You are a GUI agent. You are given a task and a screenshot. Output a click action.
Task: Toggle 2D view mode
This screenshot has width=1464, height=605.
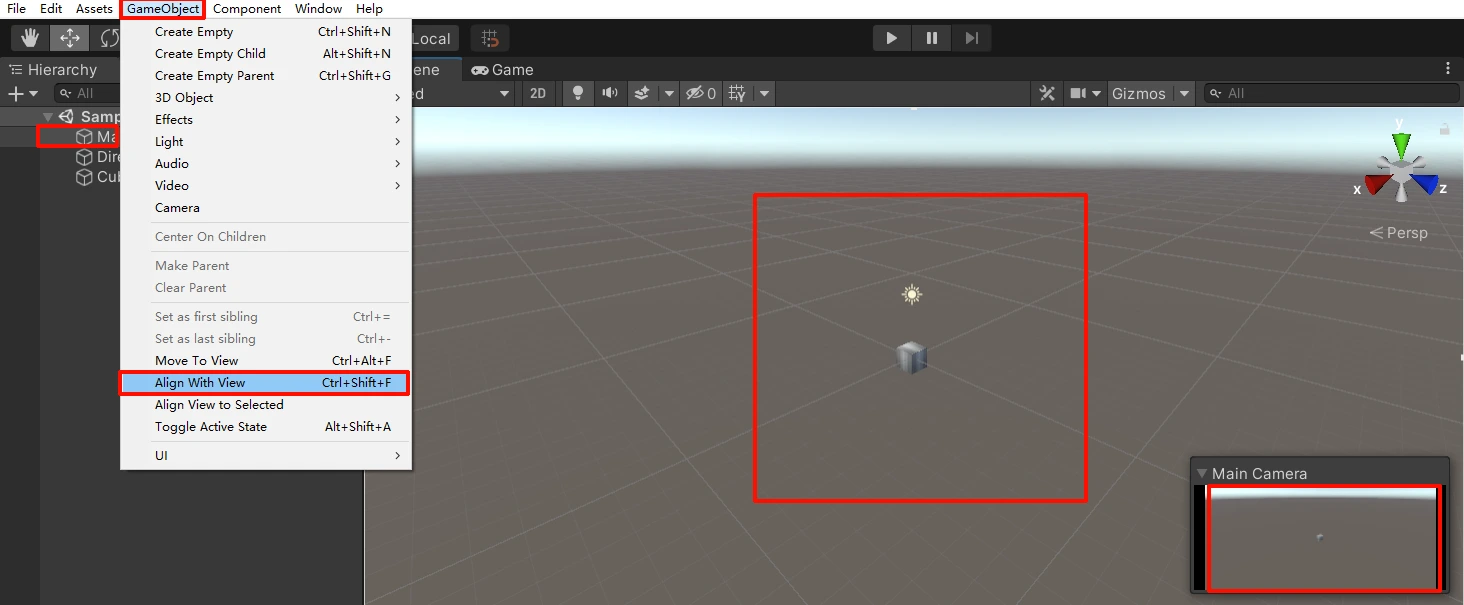click(538, 93)
